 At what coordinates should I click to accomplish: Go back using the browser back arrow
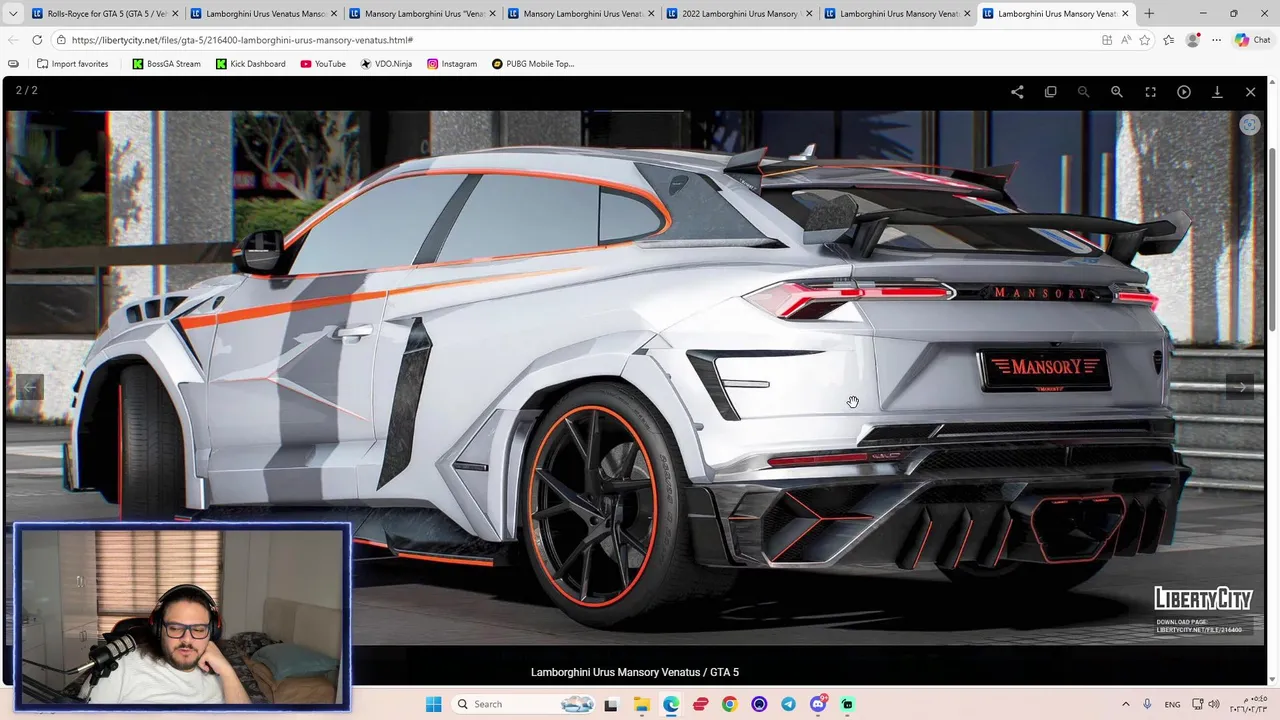[13, 40]
